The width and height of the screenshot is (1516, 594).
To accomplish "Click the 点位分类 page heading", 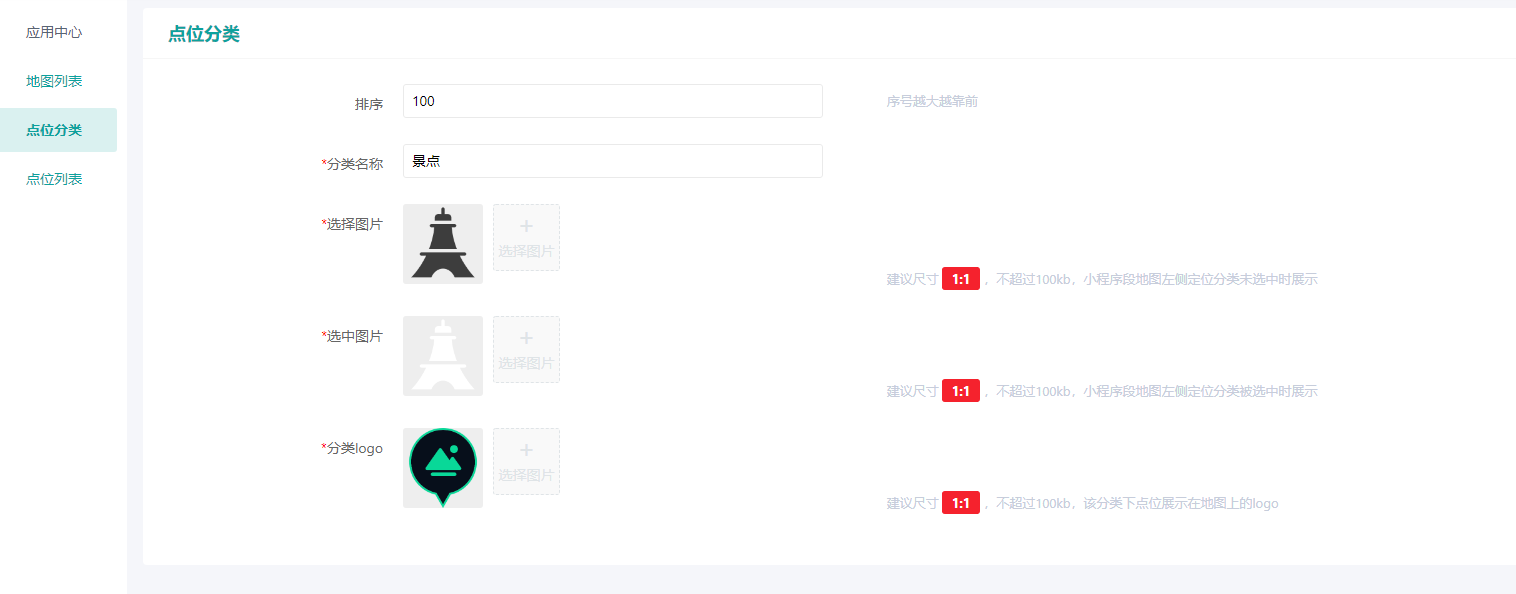I will point(204,34).
